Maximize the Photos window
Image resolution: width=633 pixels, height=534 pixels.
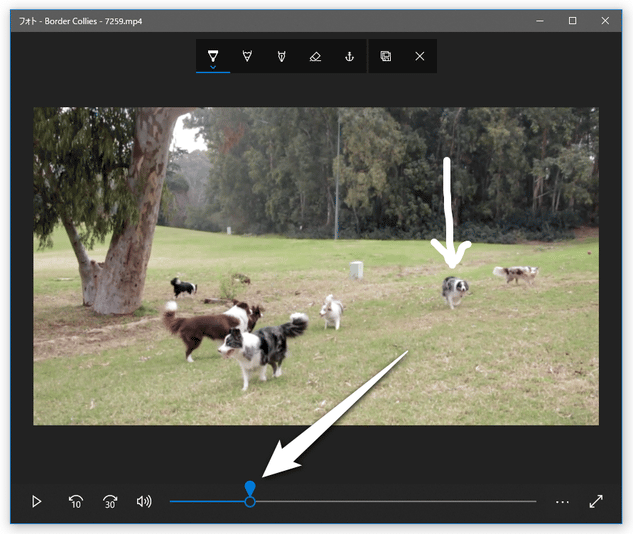pyautogui.click(x=572, y=20)
